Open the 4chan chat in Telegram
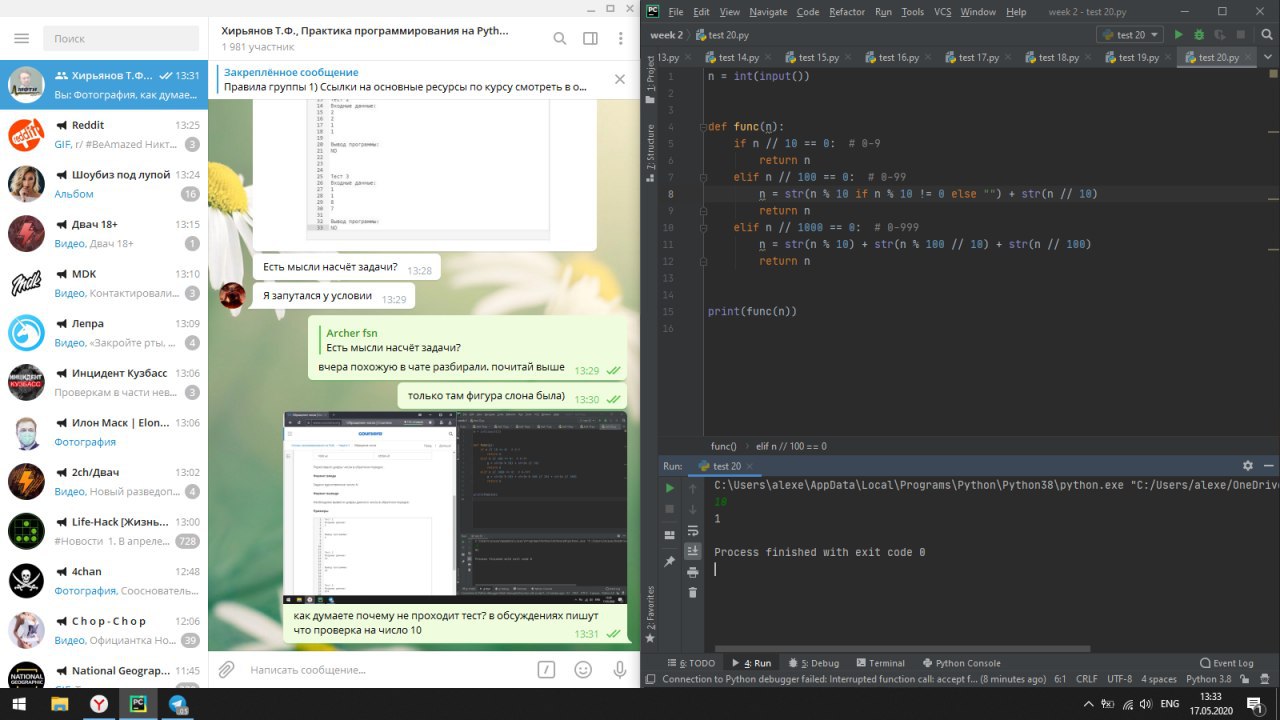Screen dimensions: 1280x720 point(104,581)
